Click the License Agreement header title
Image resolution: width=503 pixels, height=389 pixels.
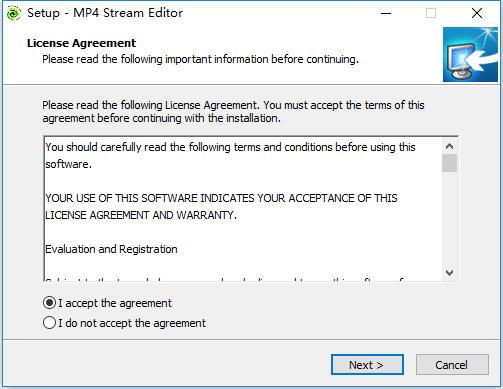pyautogui.click(x=81, y=43)
